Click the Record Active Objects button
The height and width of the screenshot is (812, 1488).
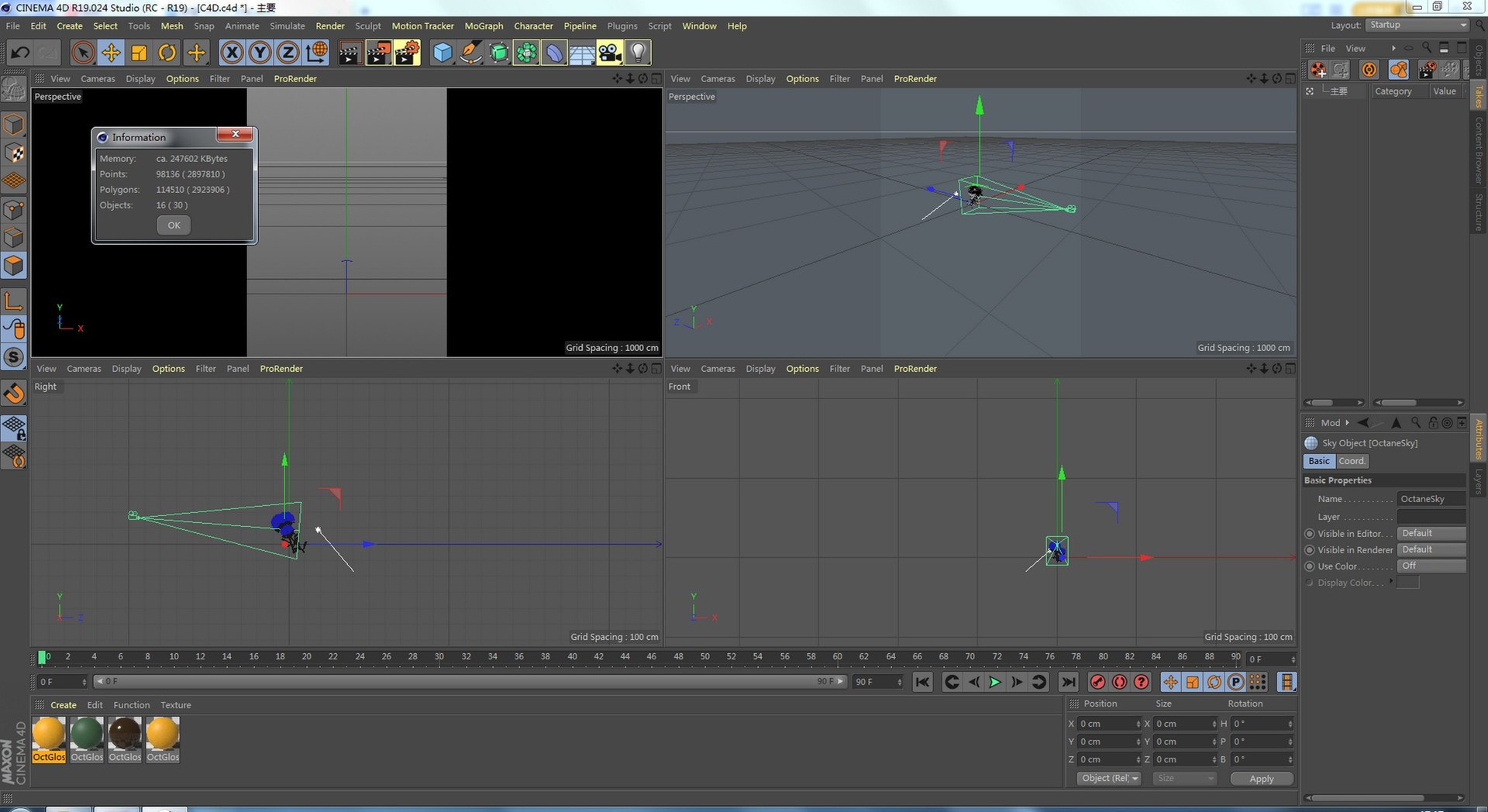click(x=1097, y=682)
